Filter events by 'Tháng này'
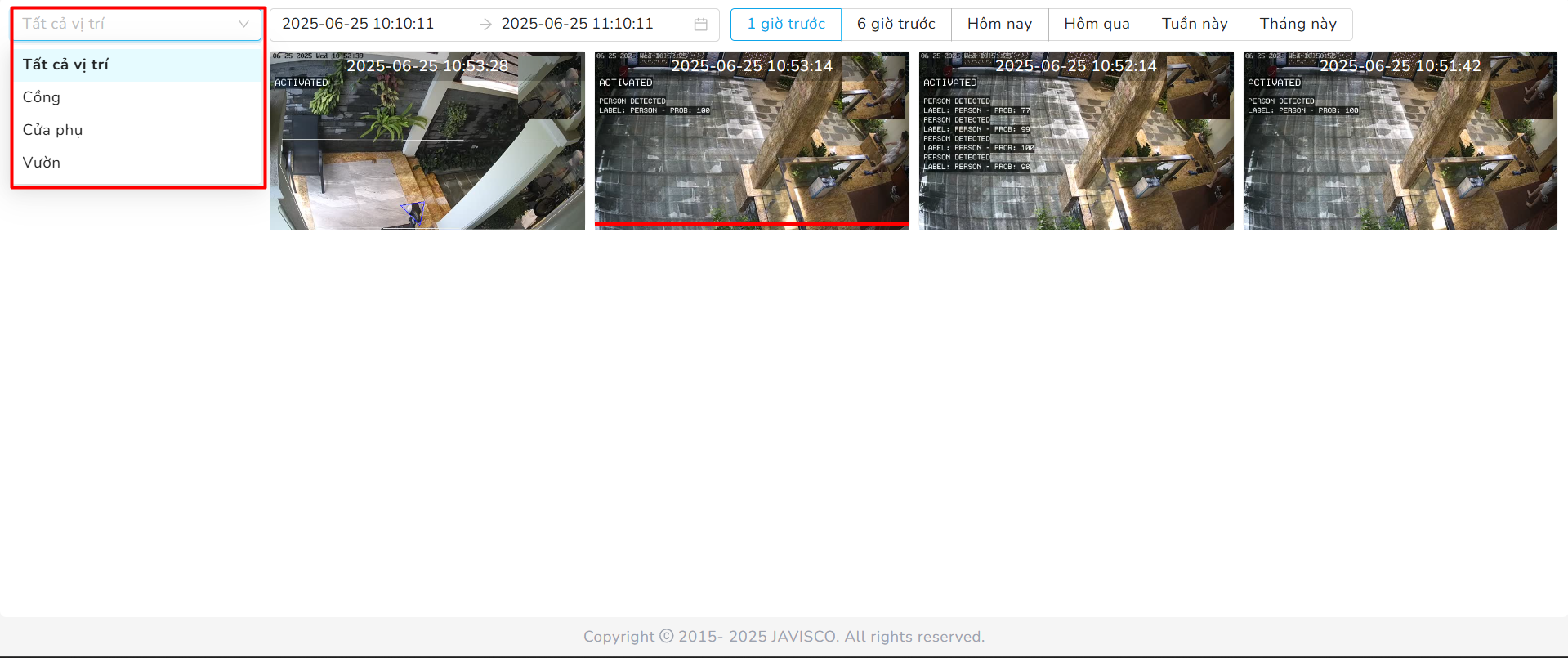Image resolution: width=1568 pixels, height=658 pixels. coord(1298,25)
